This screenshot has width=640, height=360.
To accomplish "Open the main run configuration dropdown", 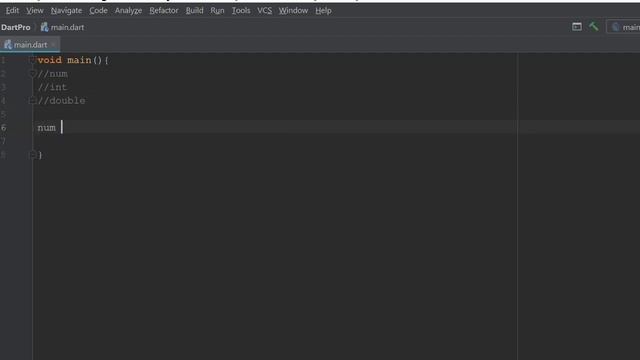I will tap(624, 27).
